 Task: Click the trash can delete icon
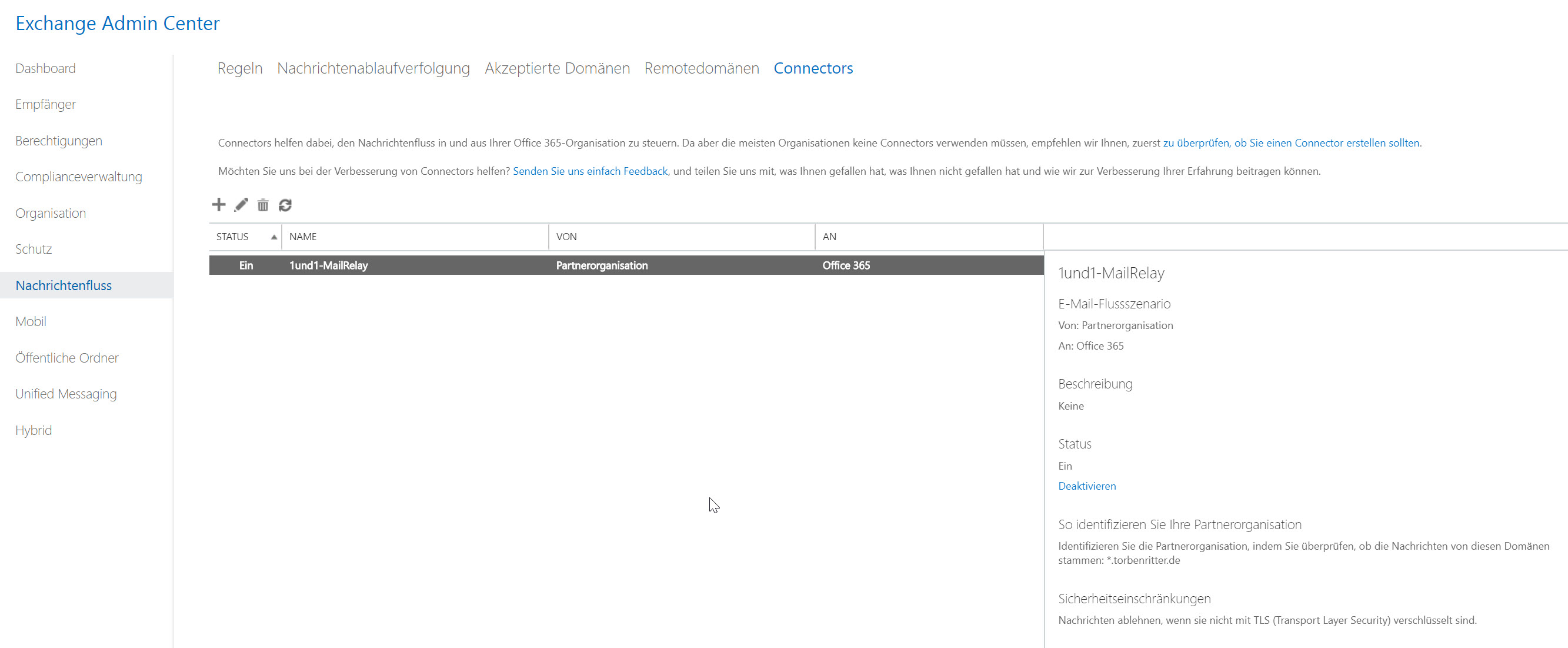pos(263,205)
